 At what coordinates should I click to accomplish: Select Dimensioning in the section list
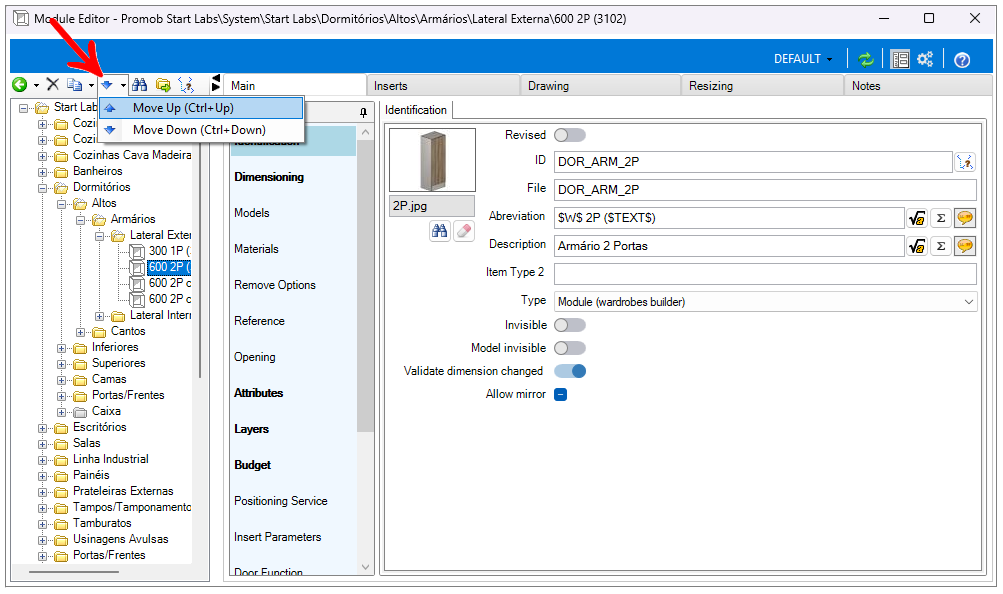click(x=269, y=177)
